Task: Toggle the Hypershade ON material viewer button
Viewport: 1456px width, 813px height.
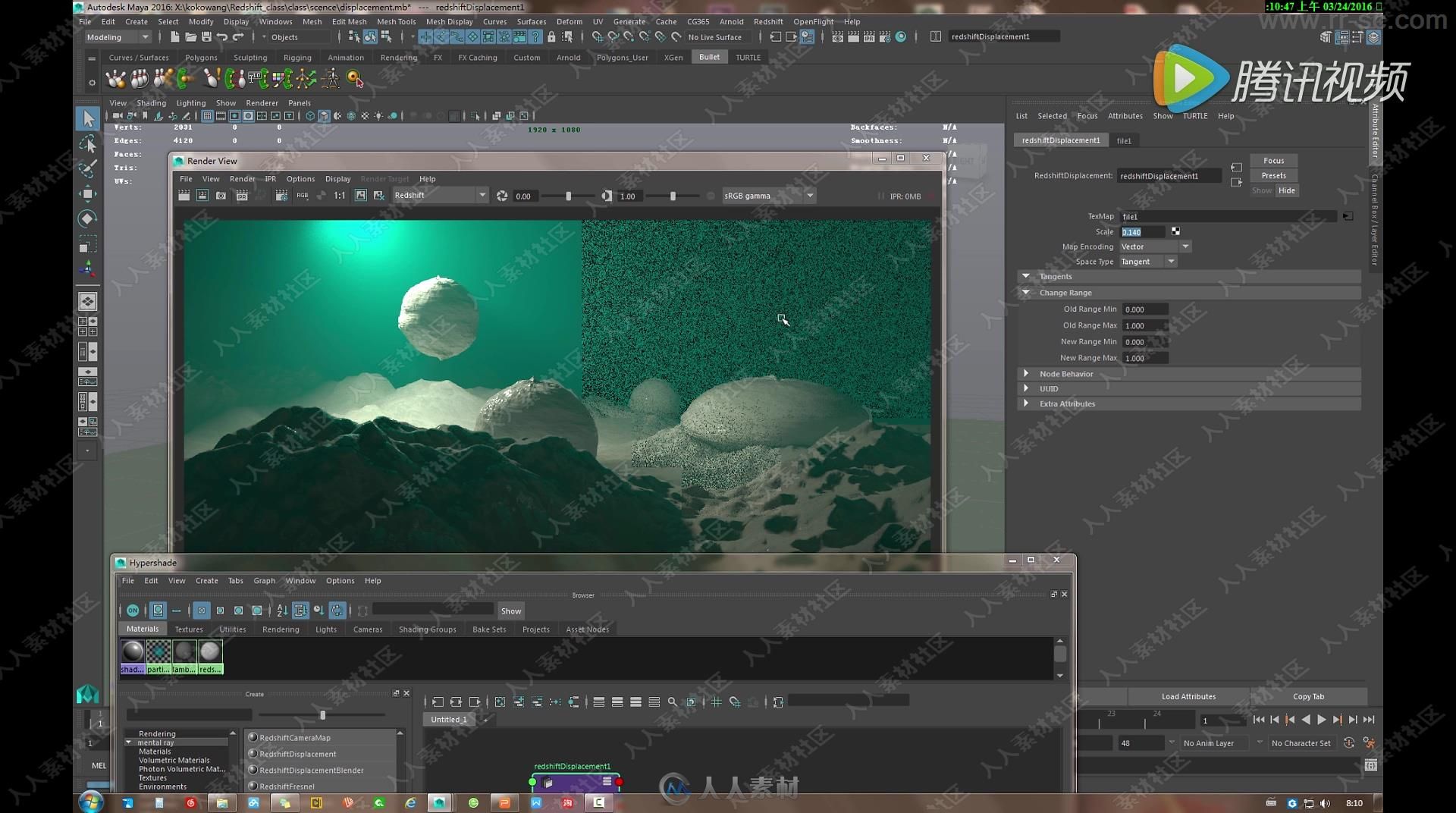Action: pyautogui.click(x=133, y=611)
